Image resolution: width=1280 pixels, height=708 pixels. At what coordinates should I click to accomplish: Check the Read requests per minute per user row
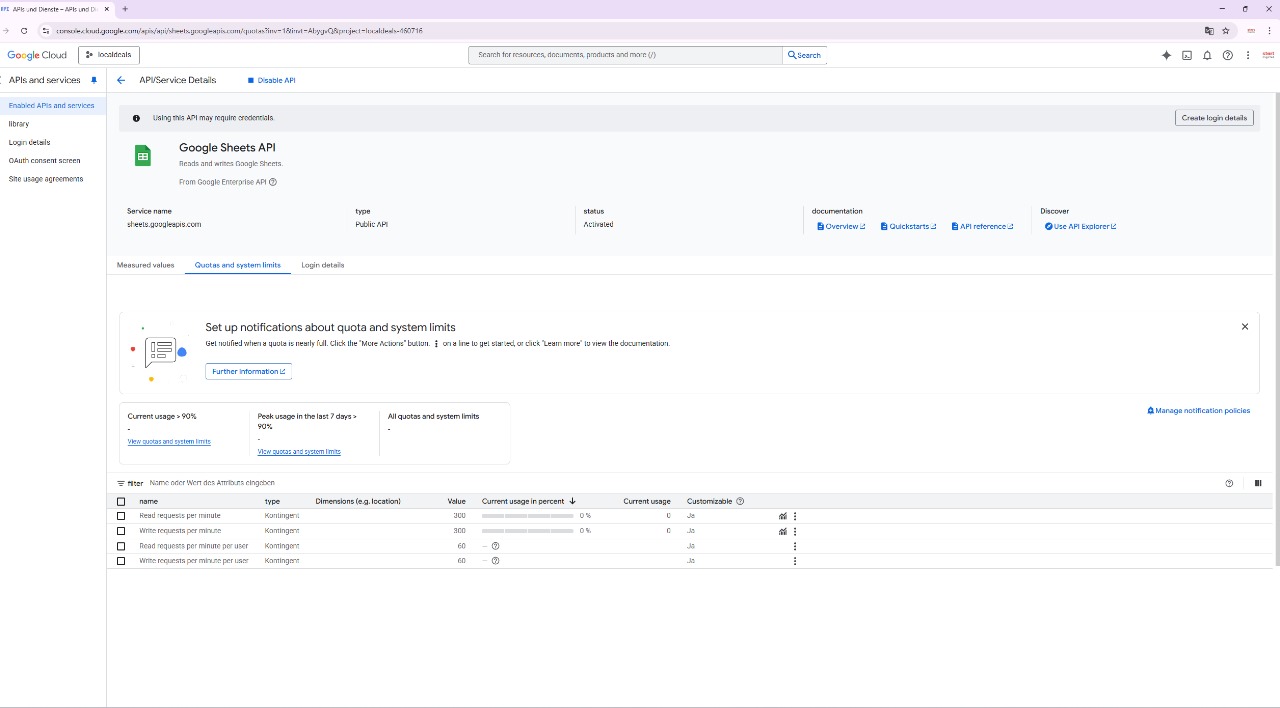coord(121,546)
